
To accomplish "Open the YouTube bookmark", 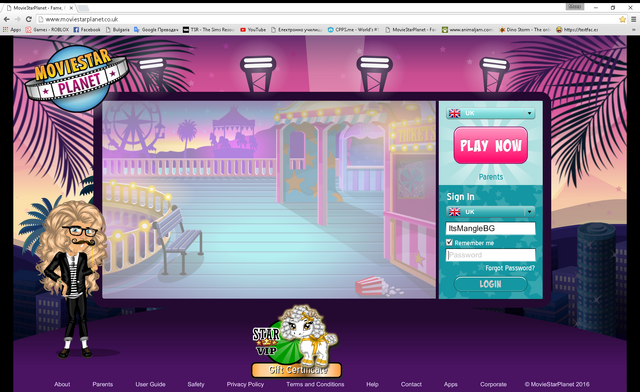I will pos(253,29).
